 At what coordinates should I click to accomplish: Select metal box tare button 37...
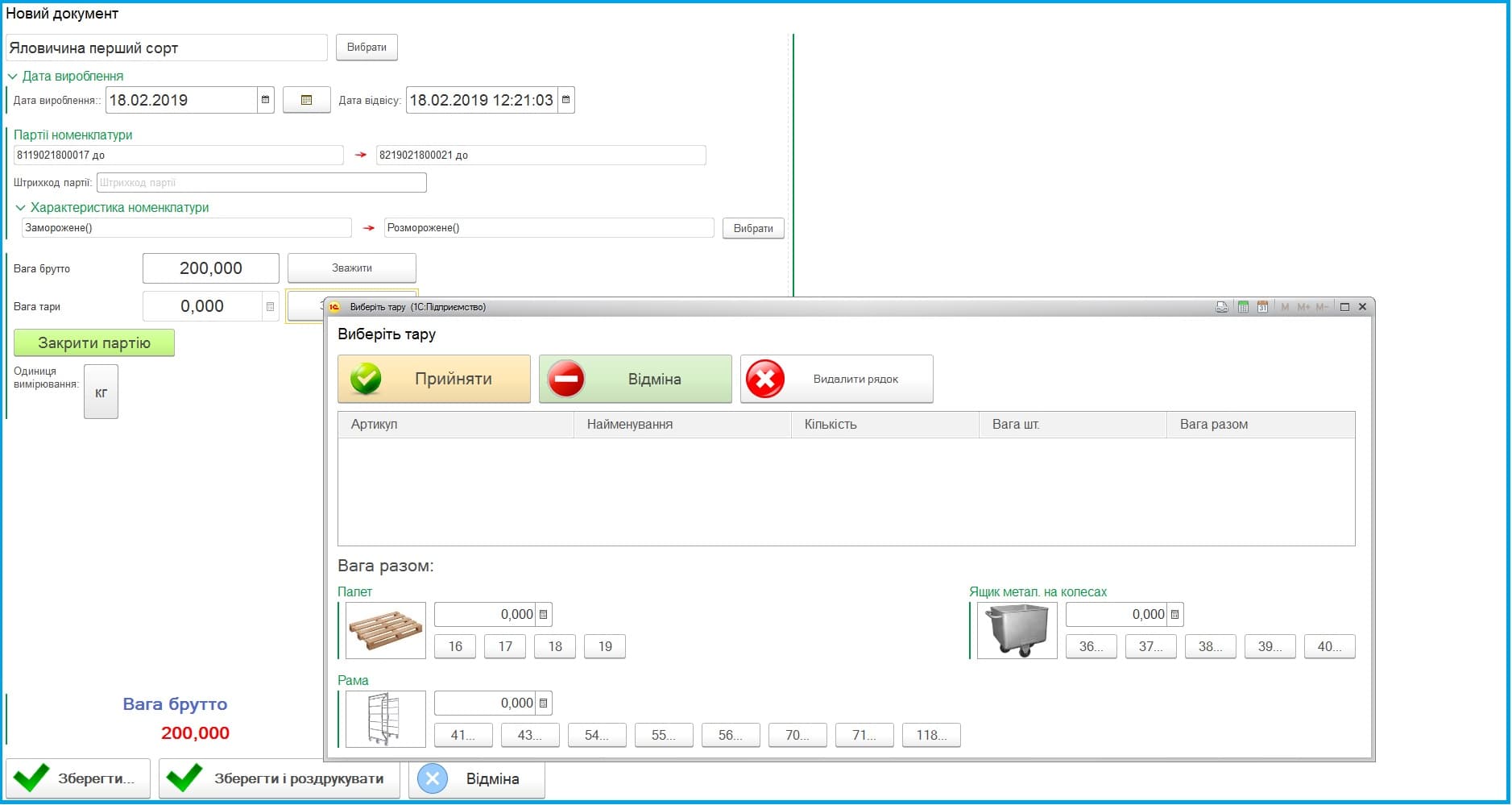(x=1151, y=646)
